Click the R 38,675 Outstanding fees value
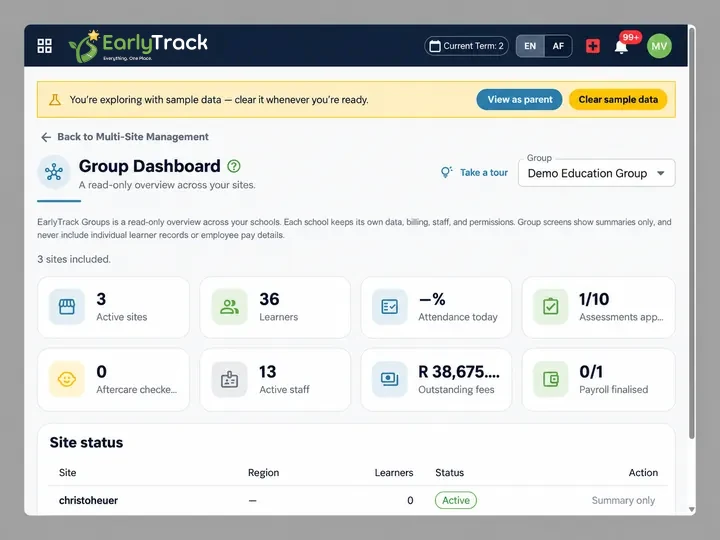720x540 pixels. [x=459, y=372]
